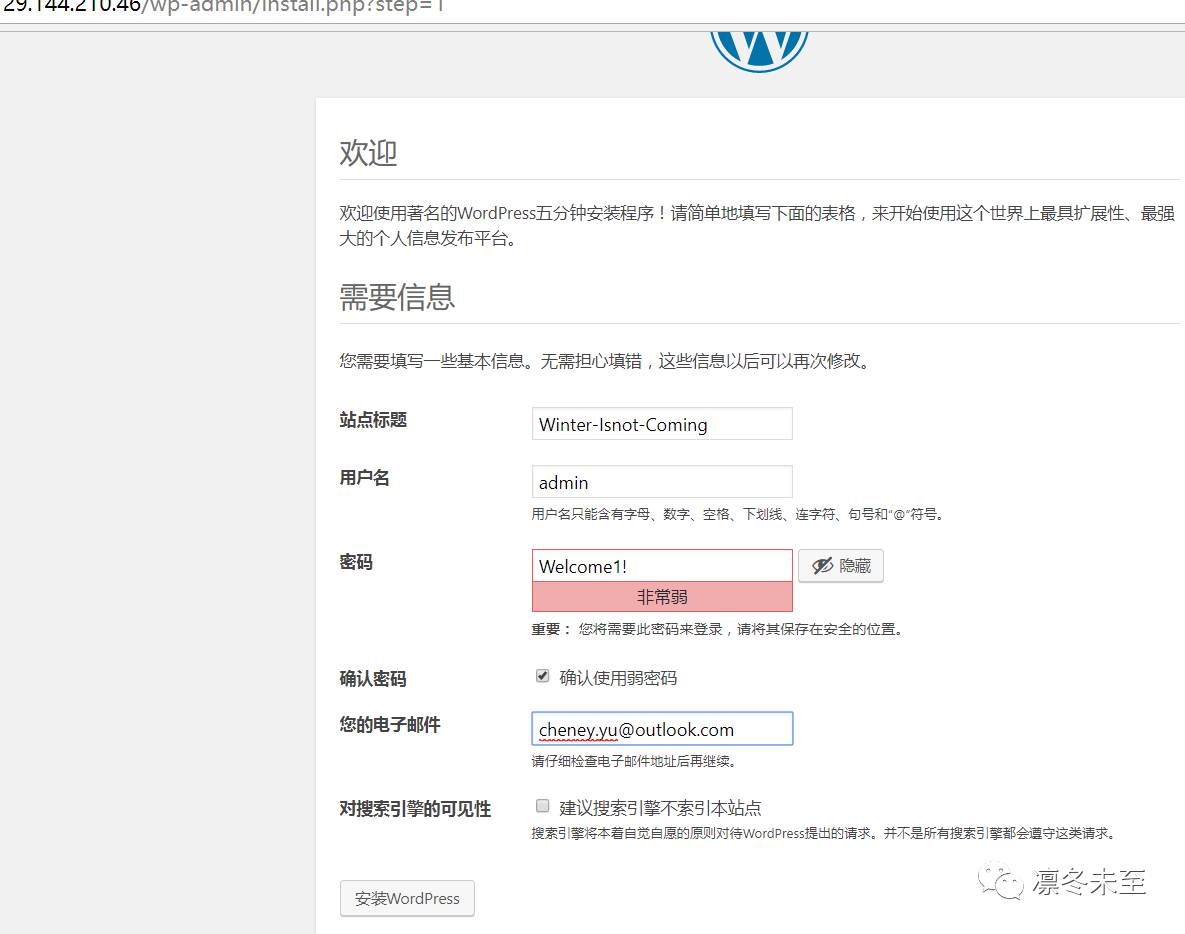1185x934 pixels.
Task: Click the 对搜索引擎的可见性 label
Action: pos(415,809)
